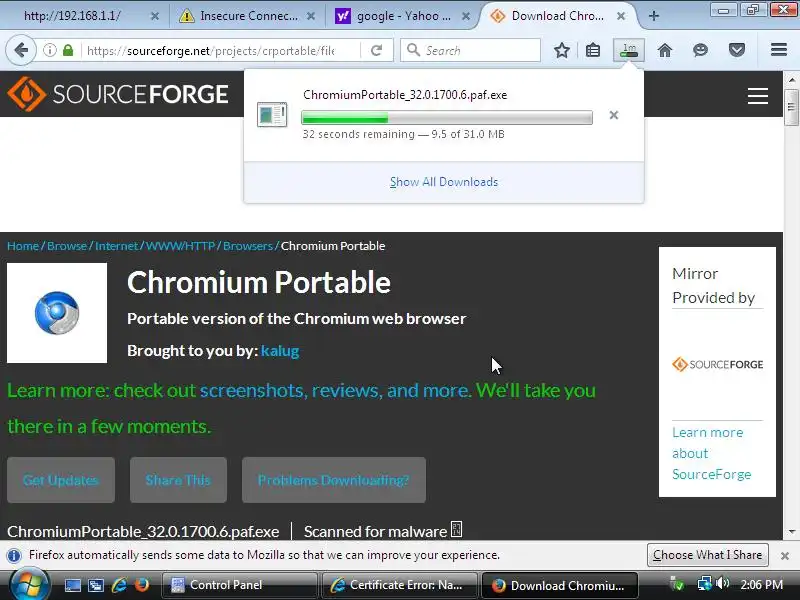The image size is (800, 600).
Task: Click the Show Desktop quick launch icon
Action: click(x=72, y=585)
